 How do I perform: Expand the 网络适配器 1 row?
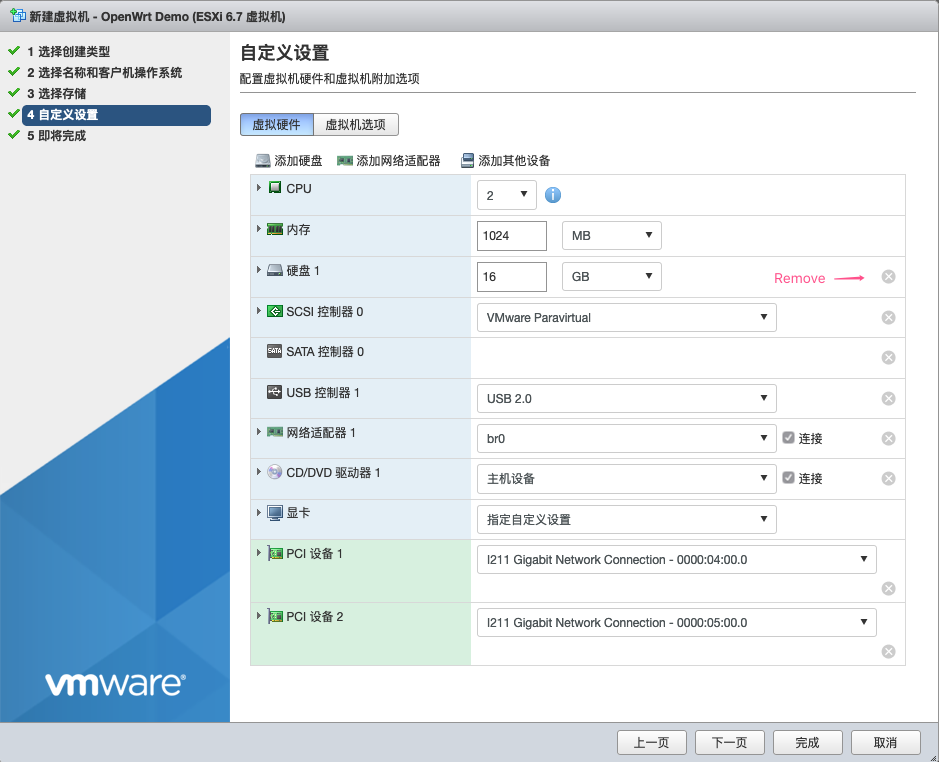(x=259, y=432)
